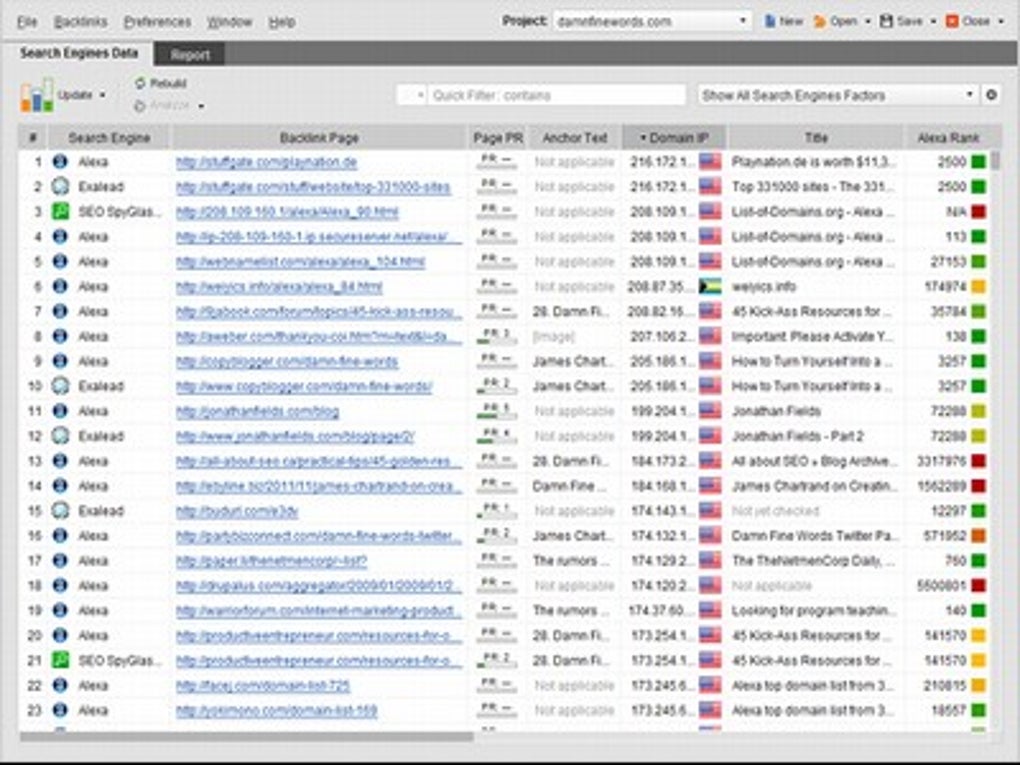Image resolution: width=1020 pixels, height=765 pixels.
Task: Open the File menu
Action: coord(27,22)
